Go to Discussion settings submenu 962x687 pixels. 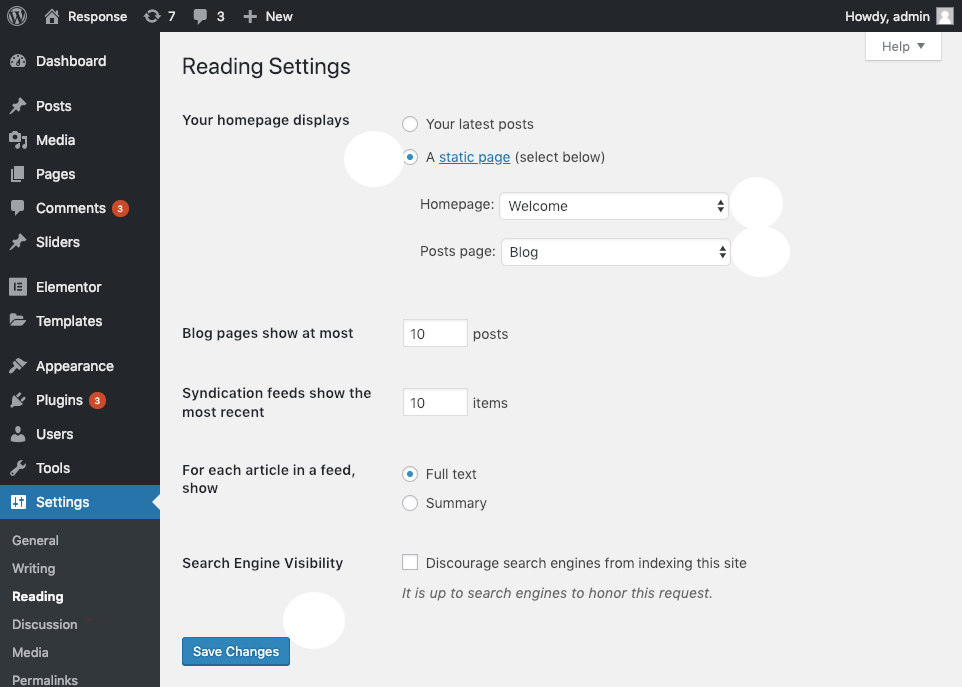pyautogui.click(x=45, y=624)
